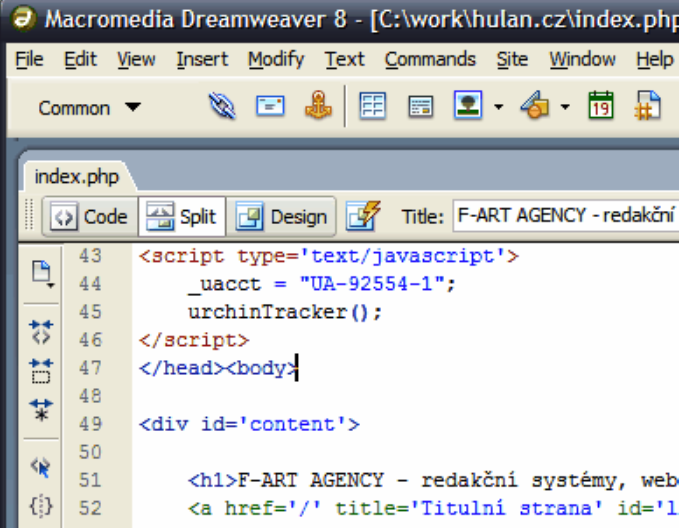Collapse Full Tag in coding toolbar

(x=41, y=332)
